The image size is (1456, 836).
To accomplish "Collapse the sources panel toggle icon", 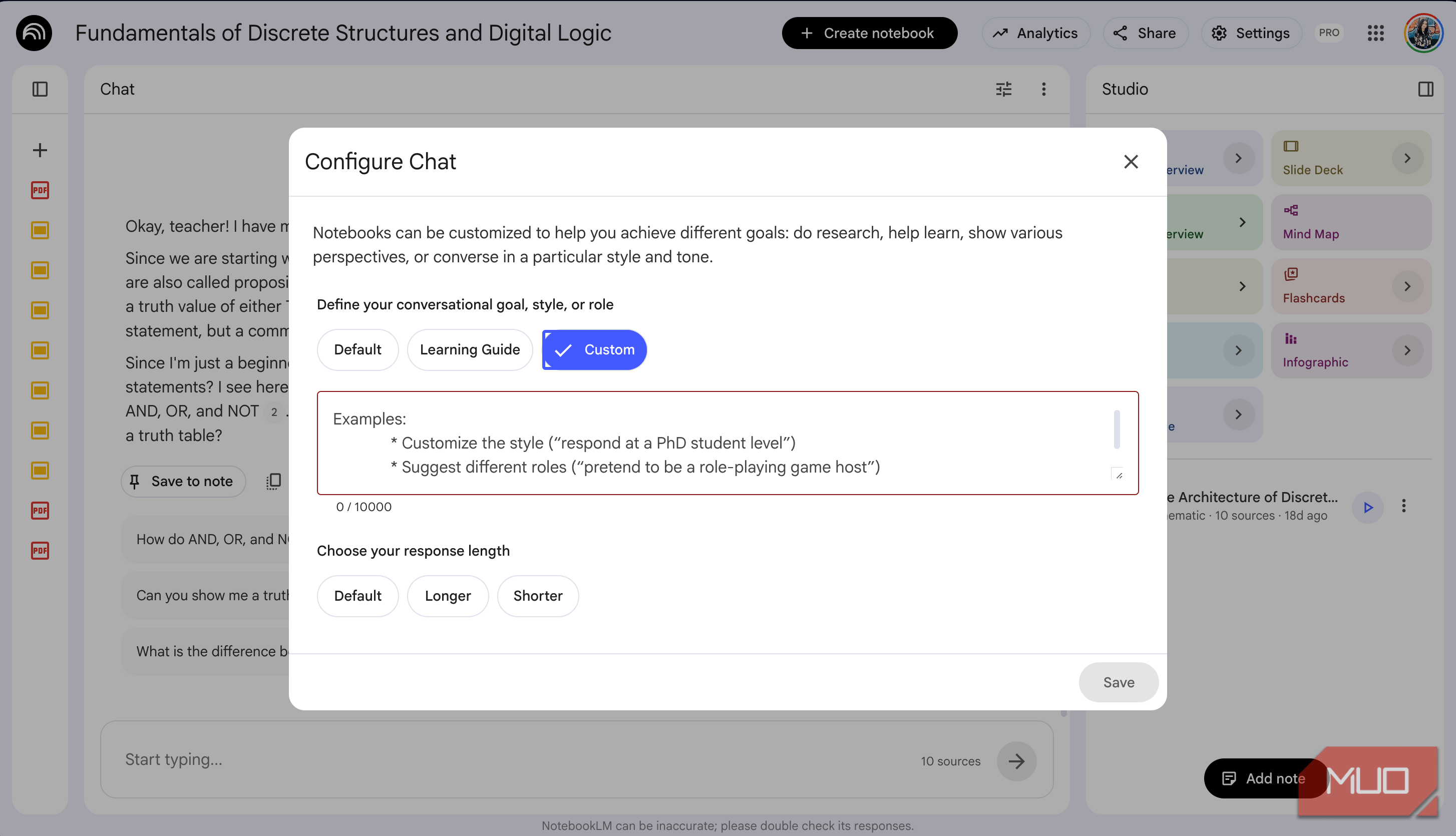I will click(40, 89).
